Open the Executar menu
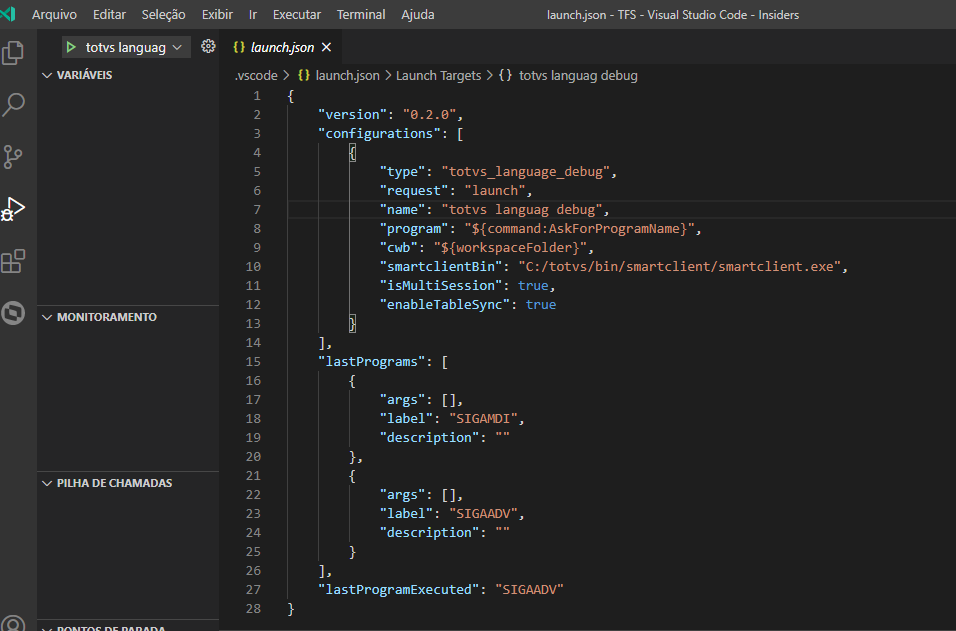956x631 pixels. click(x=296, y=15)
